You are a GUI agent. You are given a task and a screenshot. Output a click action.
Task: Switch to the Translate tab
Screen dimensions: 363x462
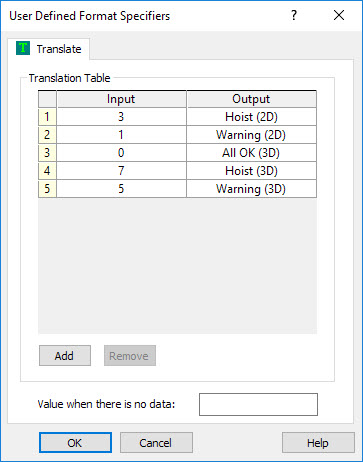click(49, 49)
